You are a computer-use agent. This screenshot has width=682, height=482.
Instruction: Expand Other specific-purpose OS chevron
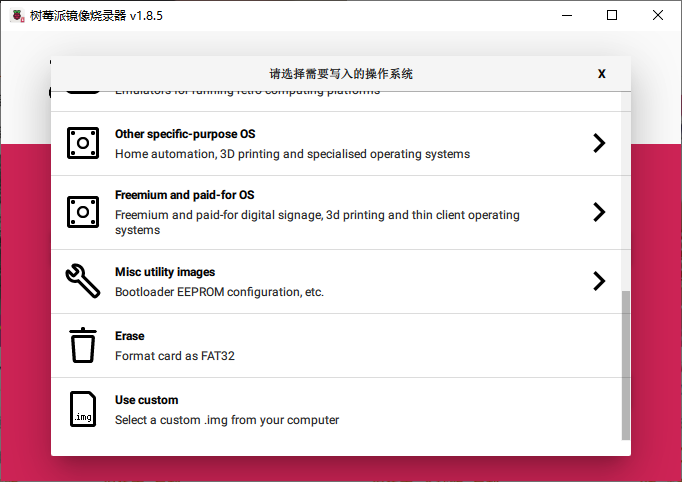pyautogui.click(x=599, y=143)
